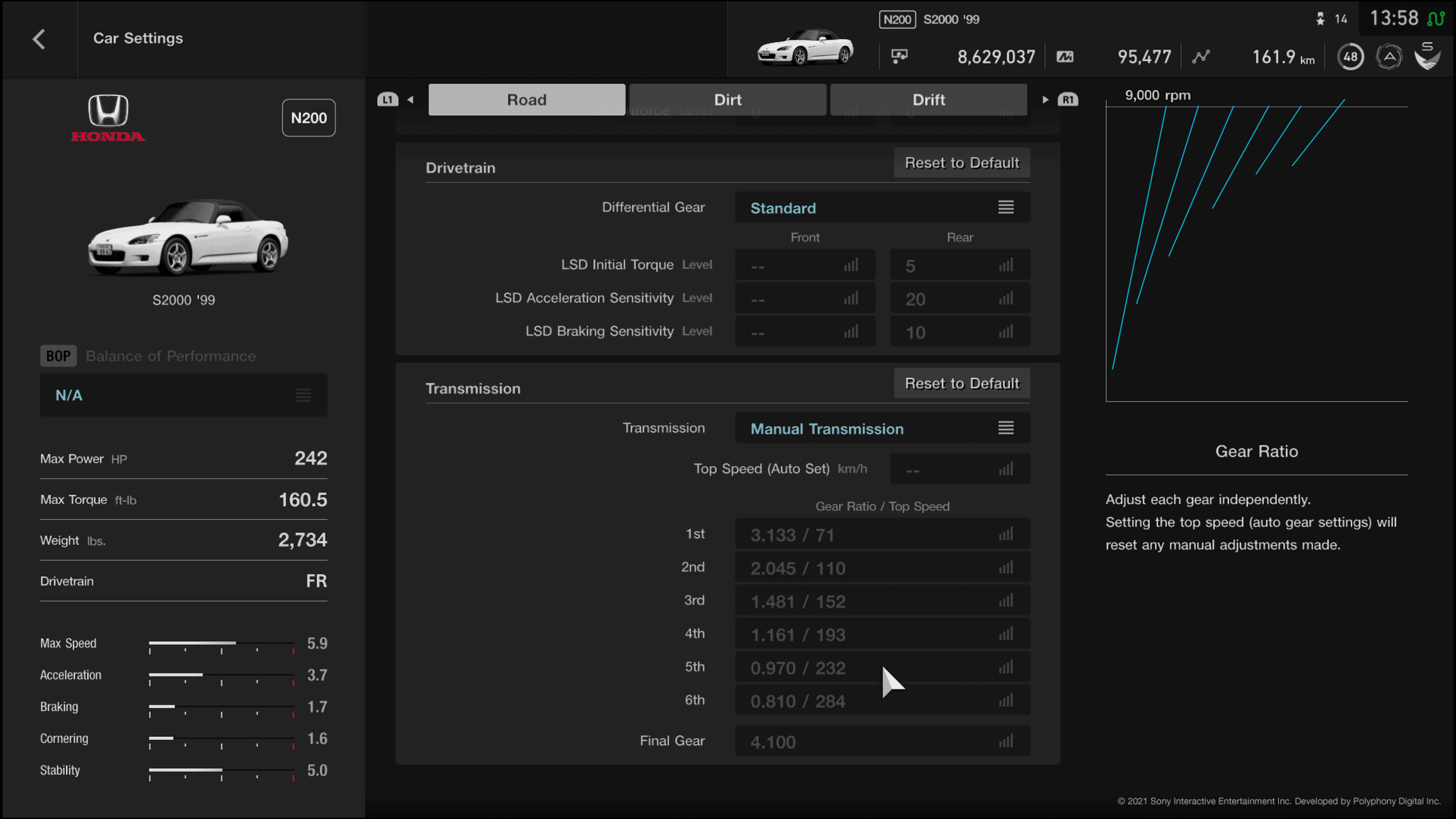Click the Acceleration 3.7 rating

pos(317,675)
